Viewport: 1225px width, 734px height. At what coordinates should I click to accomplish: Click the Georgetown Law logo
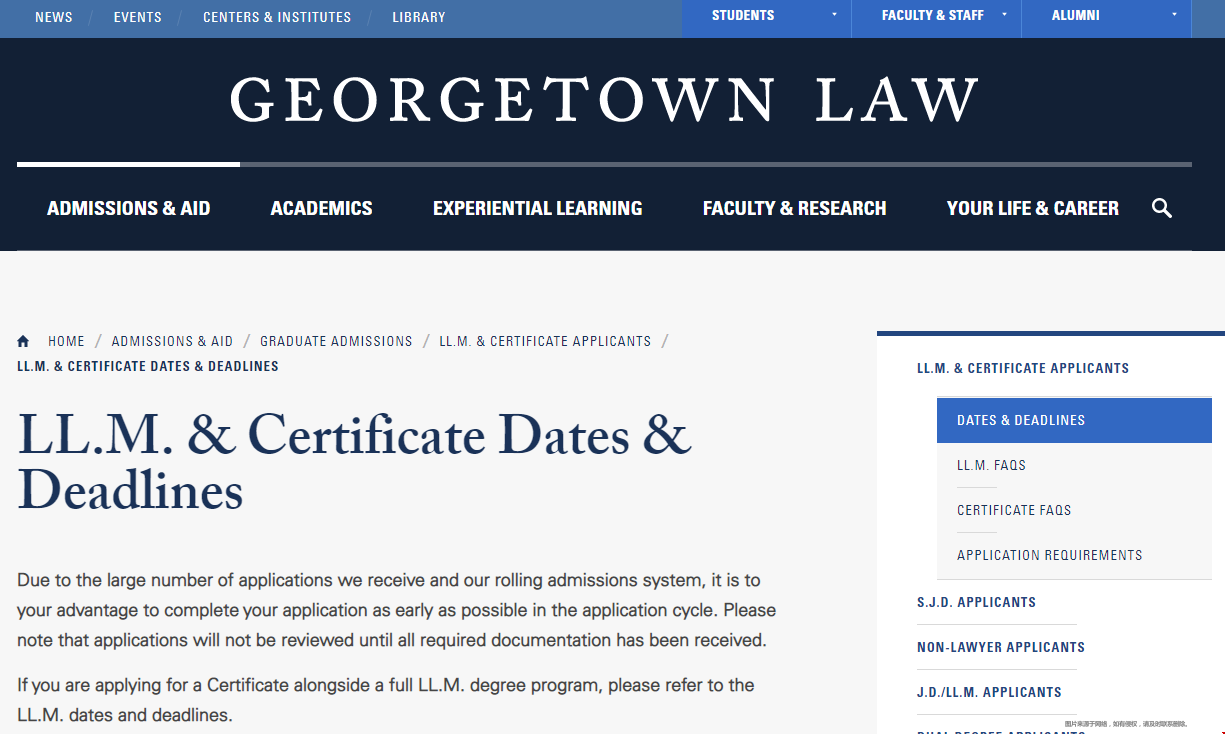(604, 100)
